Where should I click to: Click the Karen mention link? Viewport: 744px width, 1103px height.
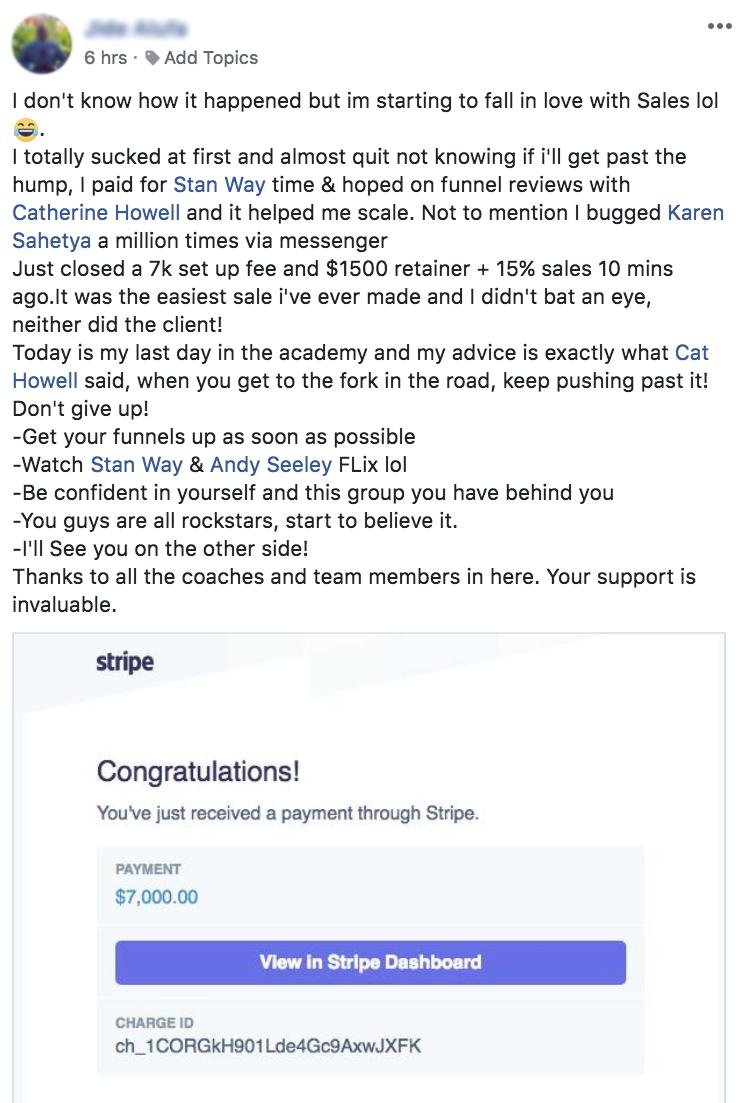click(696, 212)
